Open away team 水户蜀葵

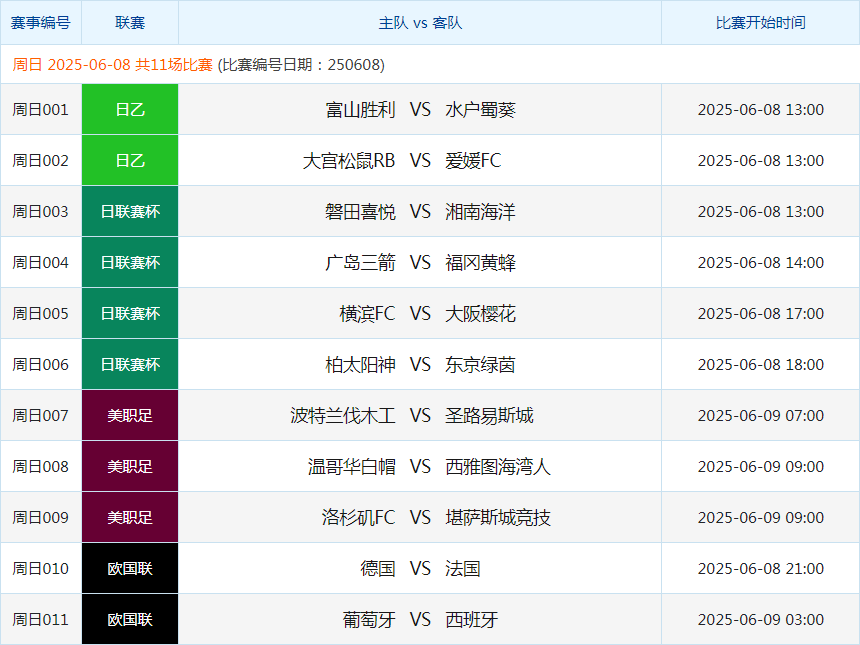pyautogui.click(x=480, y=110)
